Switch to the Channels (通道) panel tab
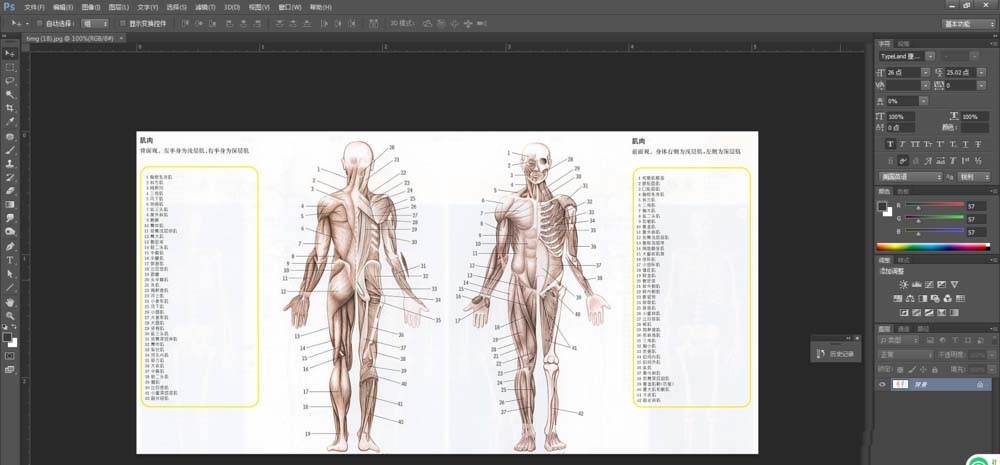The height and width of the screenshot is (465, 1000). point(903,328)
